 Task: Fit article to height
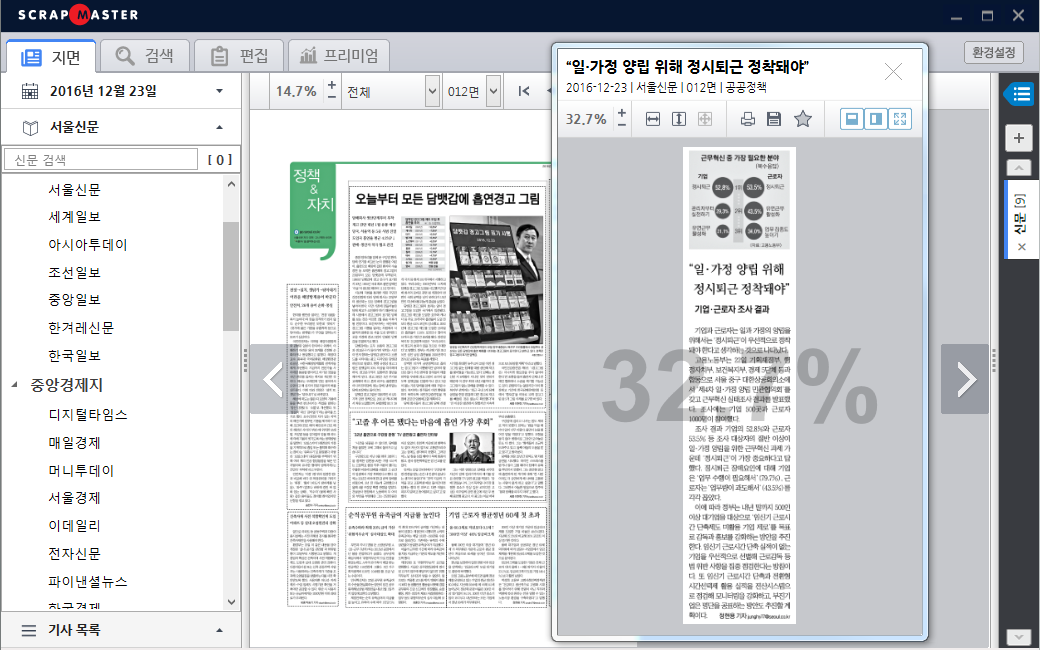679,119
